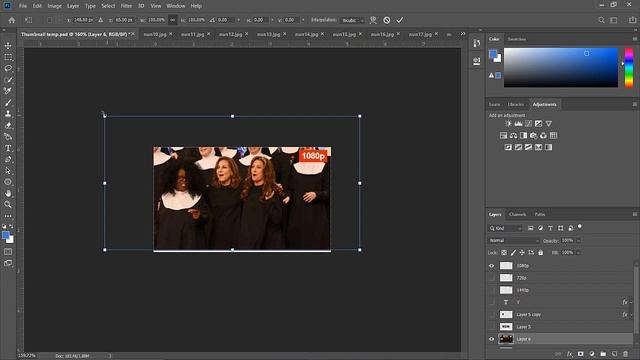Switch to the mun10.jpg document tab
This screenshot has height=360, width=640.
pyautogui.click(x=155, y=34)
